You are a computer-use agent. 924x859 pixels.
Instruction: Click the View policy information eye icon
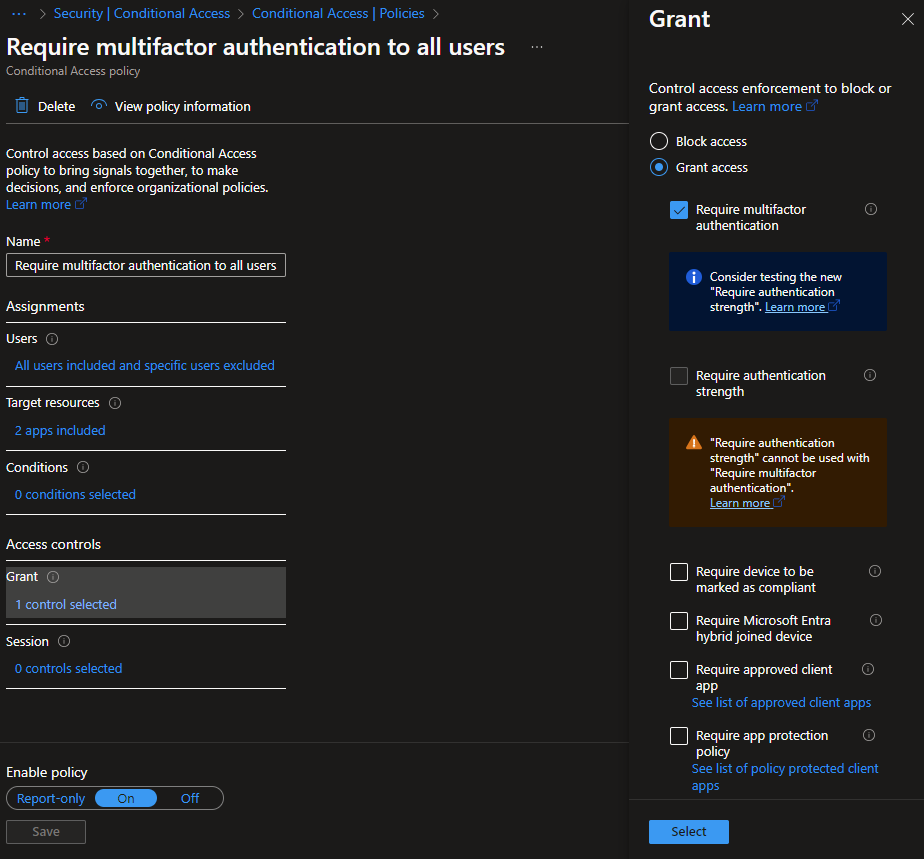pyautogui.click(x=98, y=105)
